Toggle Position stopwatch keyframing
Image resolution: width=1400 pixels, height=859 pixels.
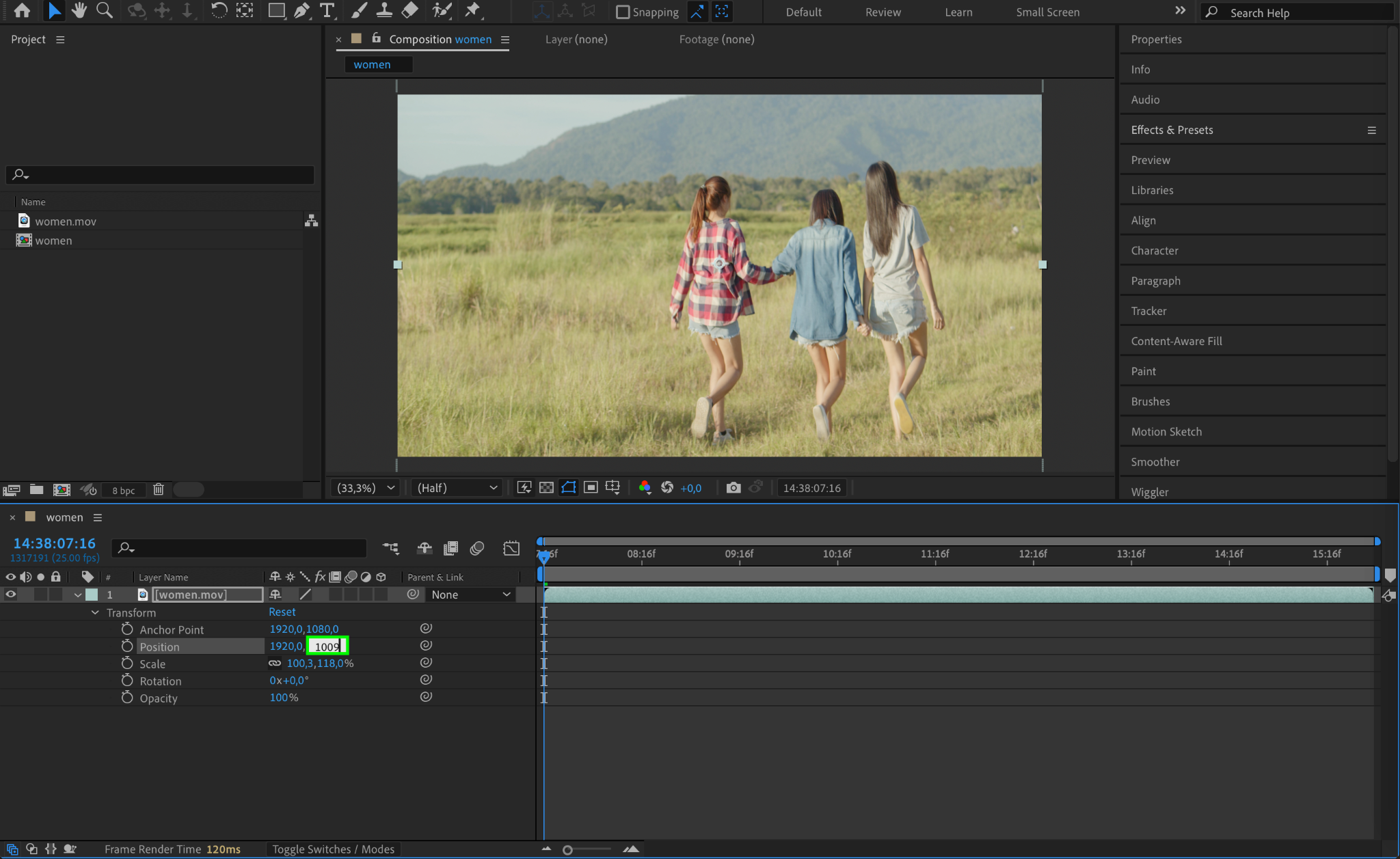[127, 646]
